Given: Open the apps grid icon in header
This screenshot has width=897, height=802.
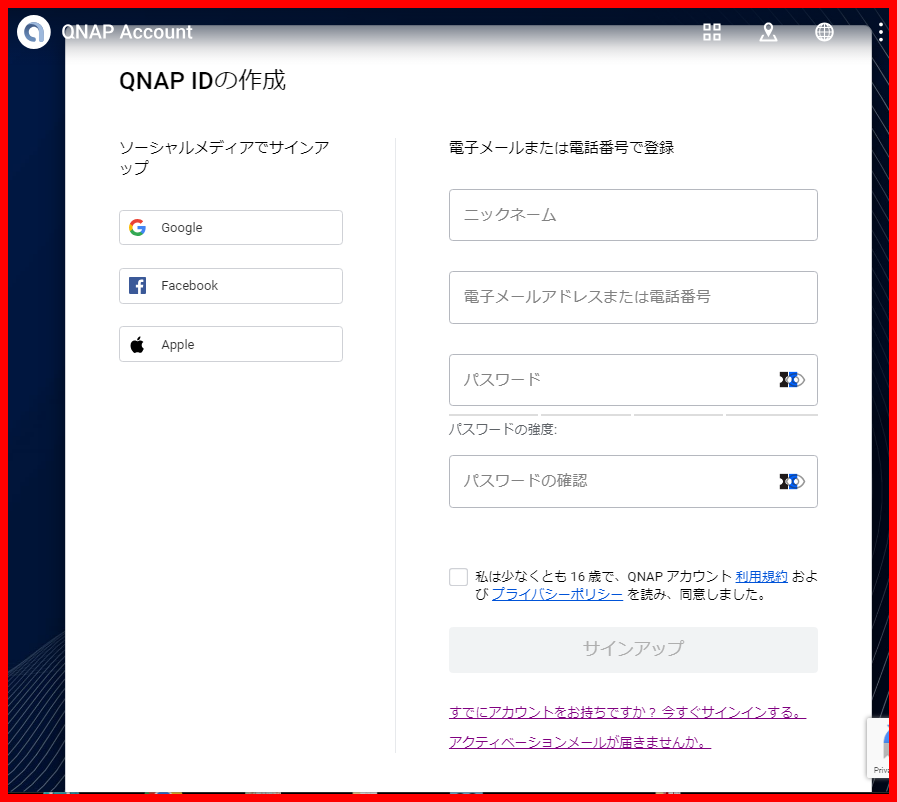Looking at the screenshot, I should pyautogui.click(x=712, y=32).
